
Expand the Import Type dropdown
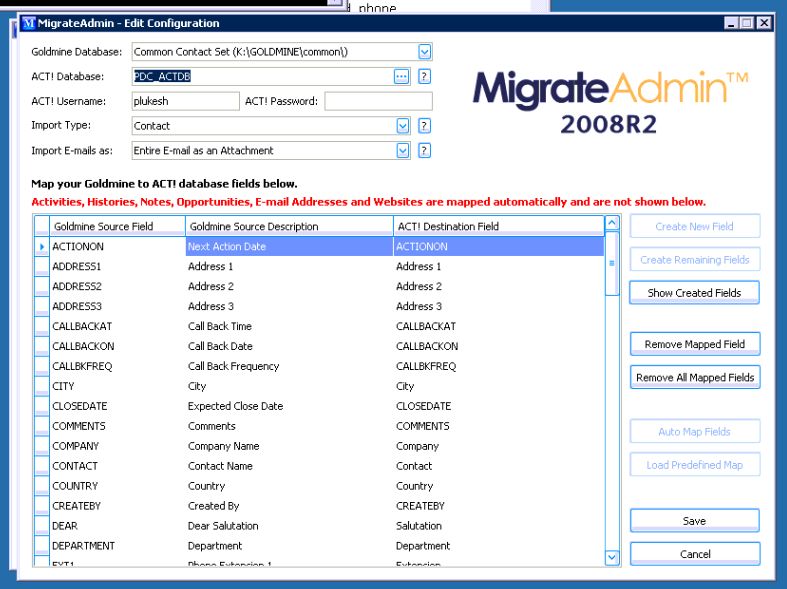click(x=403, y=125)
